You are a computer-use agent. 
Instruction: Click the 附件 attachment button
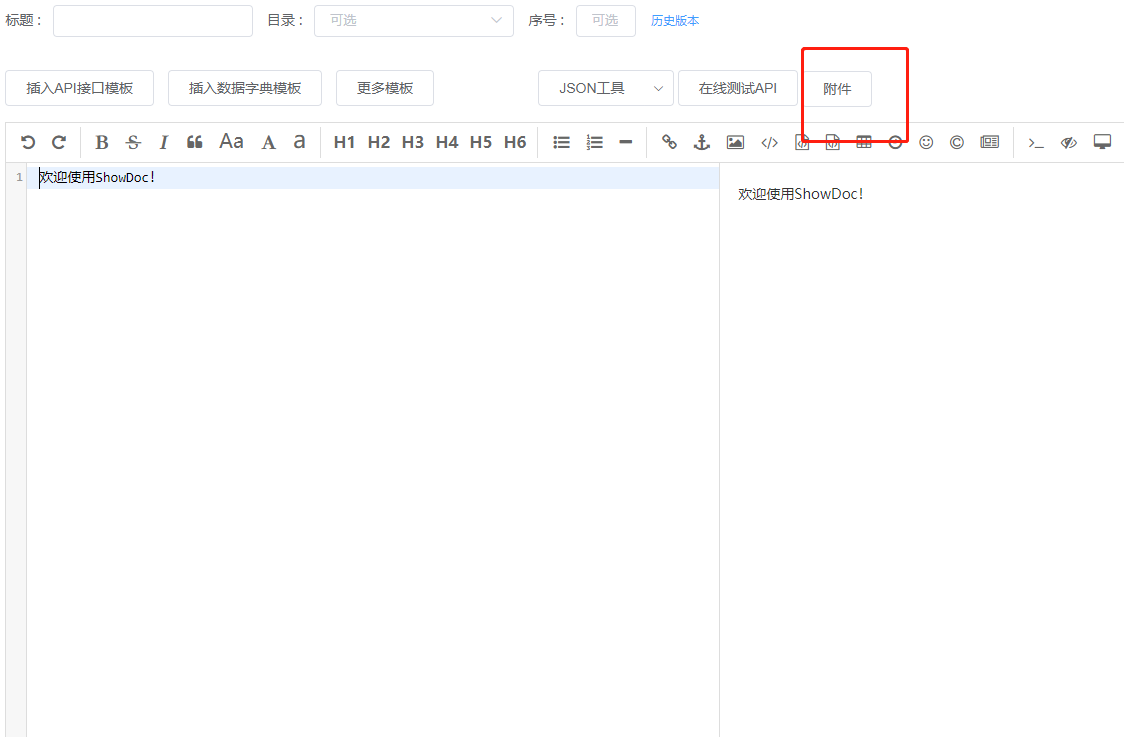tap(837, 89)
